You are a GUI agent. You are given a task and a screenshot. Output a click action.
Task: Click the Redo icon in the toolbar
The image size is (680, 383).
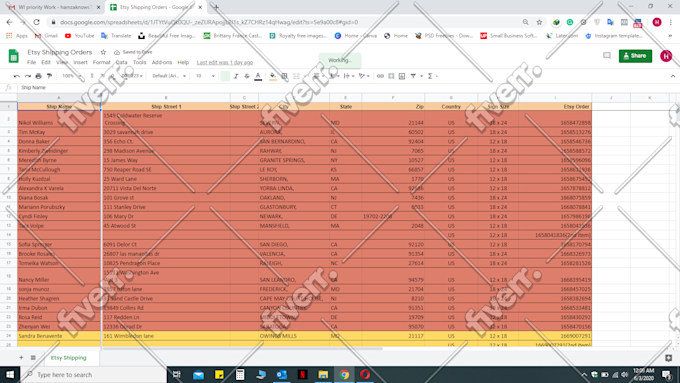click(x=28, y=76)
